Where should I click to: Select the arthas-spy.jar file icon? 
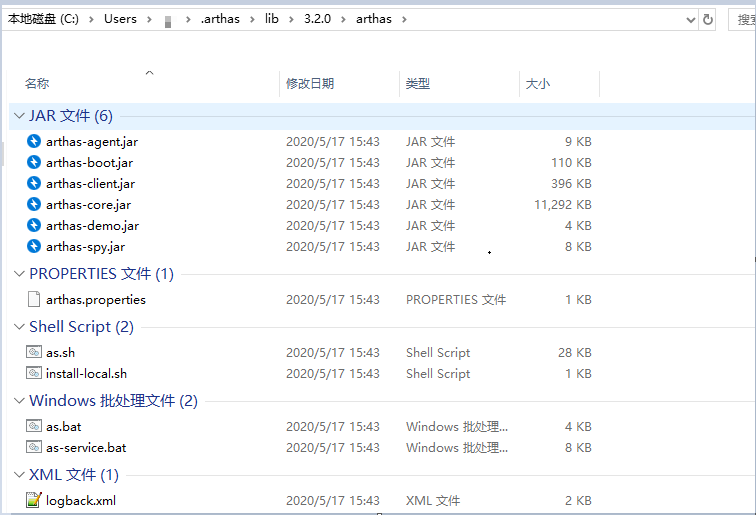[34, 246]
